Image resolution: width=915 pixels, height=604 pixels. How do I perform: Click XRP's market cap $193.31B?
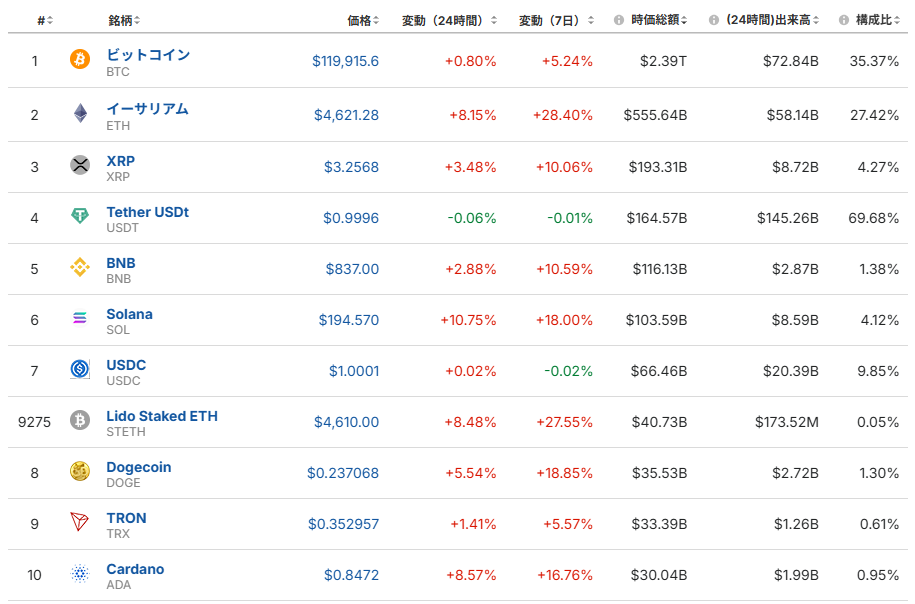(x=658, y=167)
